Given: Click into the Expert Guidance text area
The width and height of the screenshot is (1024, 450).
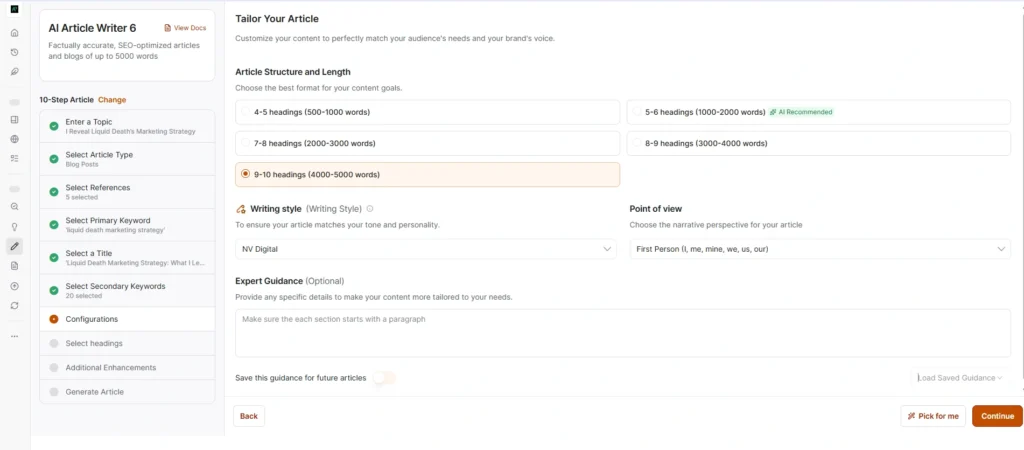Looking at the screenshot, I should [x=623, y=333].
